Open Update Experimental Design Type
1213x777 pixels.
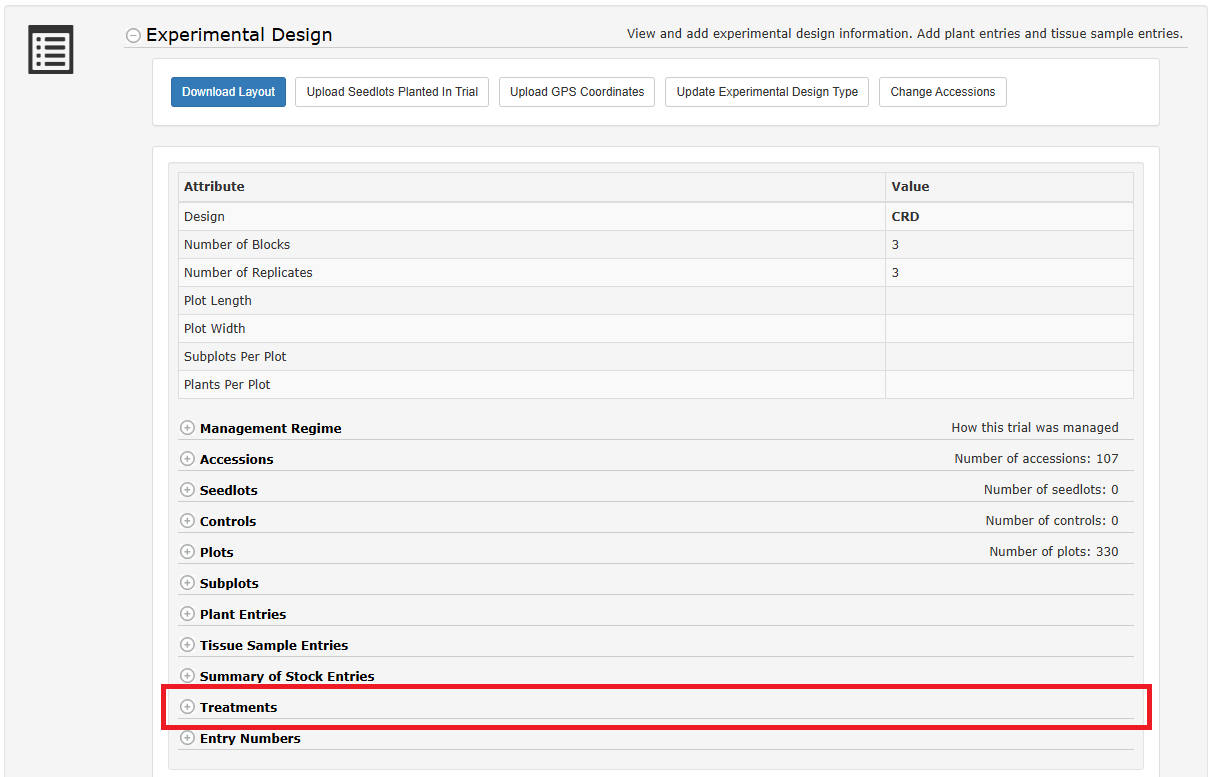pyautogui.click(x=767, y=92)
